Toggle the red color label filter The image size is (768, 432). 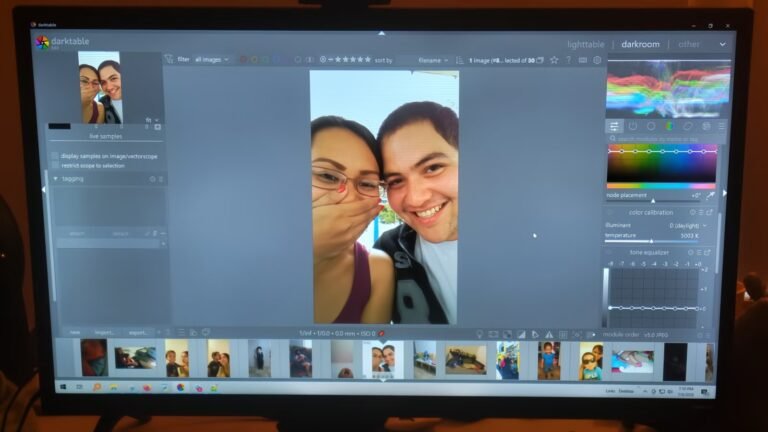click(x=243, y=60)
